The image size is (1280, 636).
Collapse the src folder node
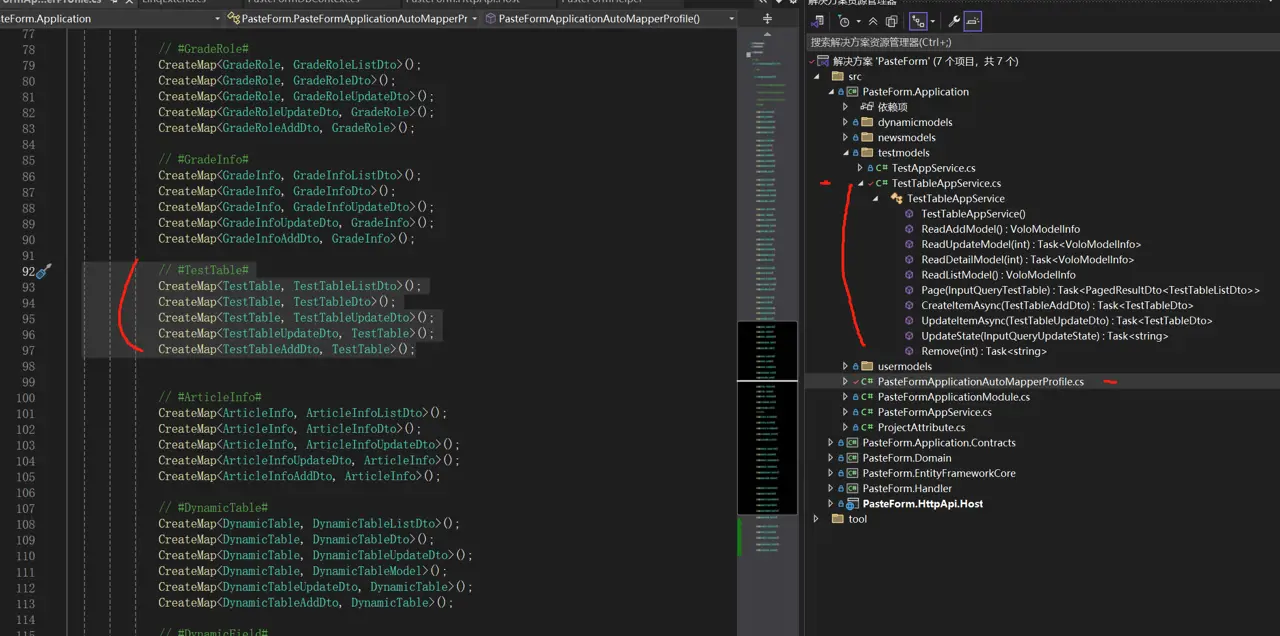pos(816,77)
